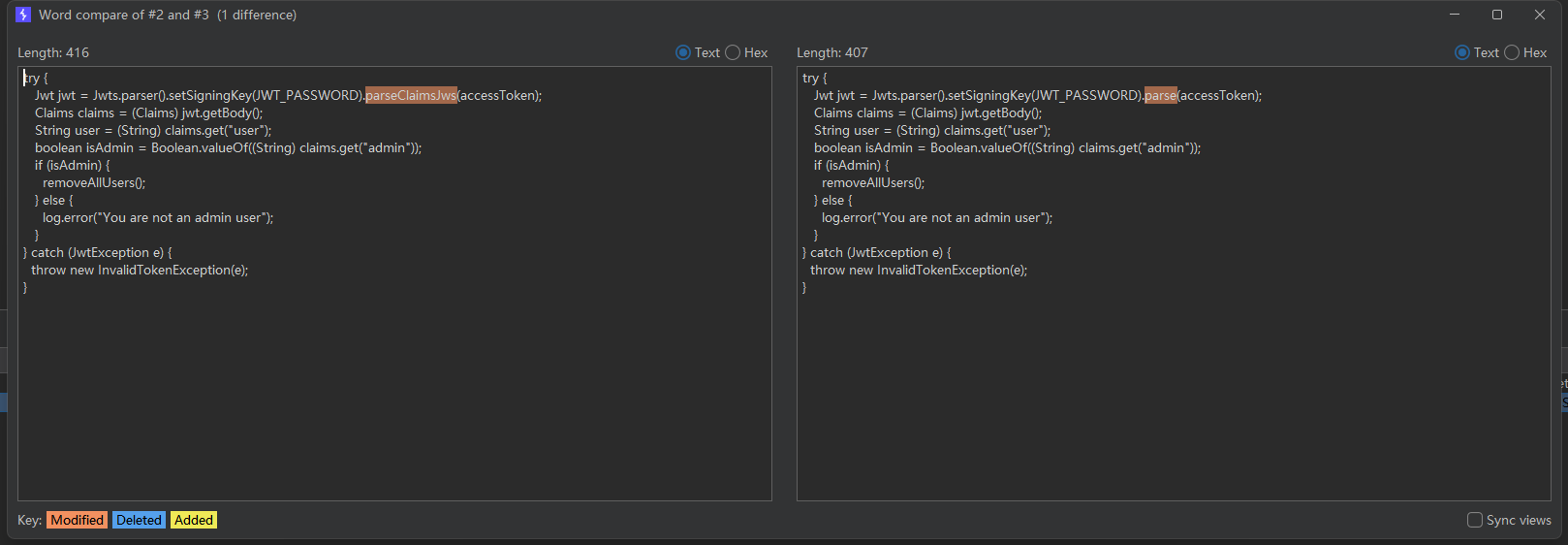Image resolution: width=1568 pixels, height=545 pixels.
Task: Click the log.error line in the right pane
Action: pyautogui.click(x=936, y=217)
